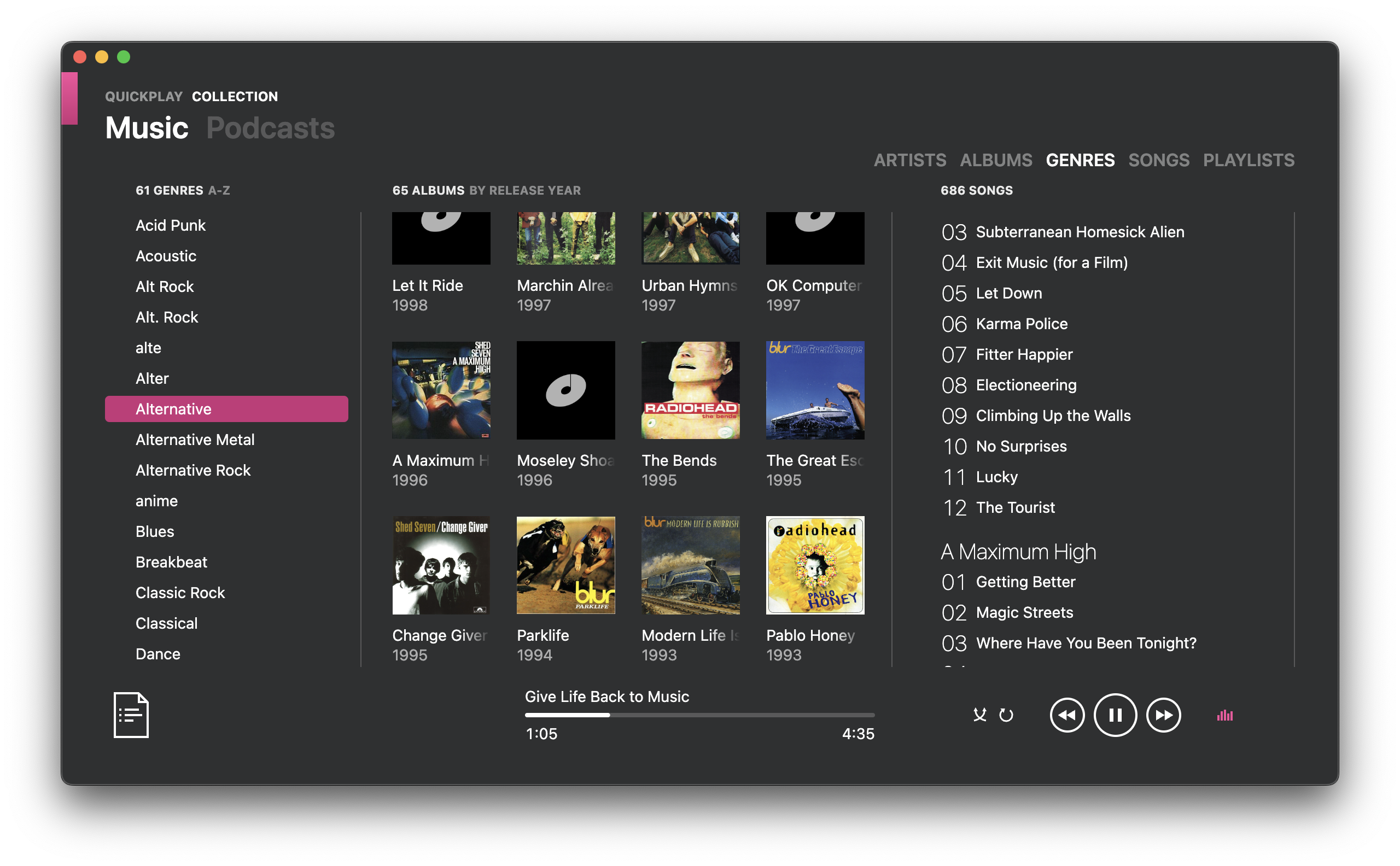Image resolution: width=1400 pixels, height=866 pixels.
Task: Open the Music section
Action: pos(147,127)
